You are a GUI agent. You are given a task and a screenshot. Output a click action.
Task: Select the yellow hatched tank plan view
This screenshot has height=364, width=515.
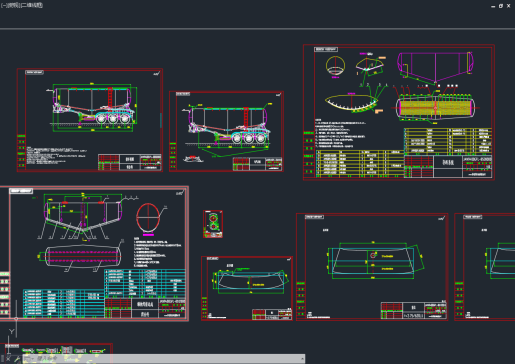tap(435, 108)
